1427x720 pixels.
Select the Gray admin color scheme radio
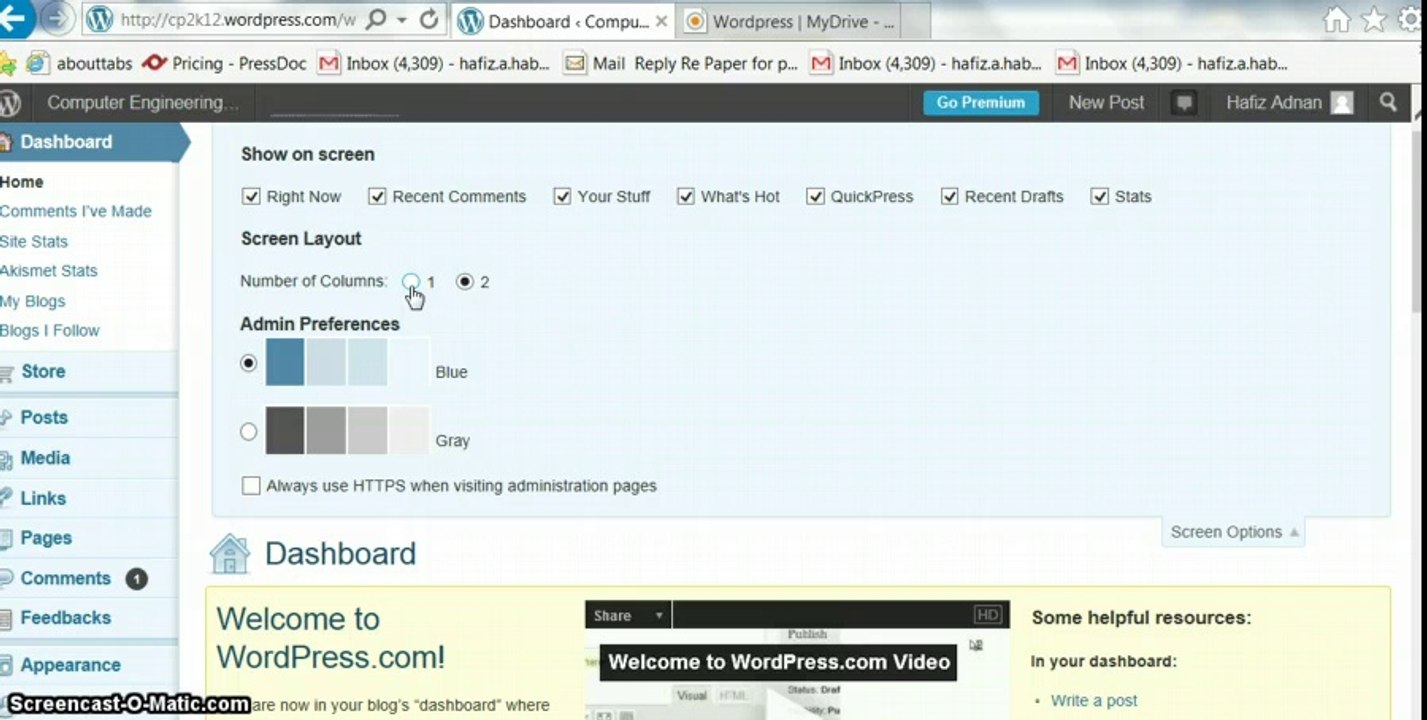249,432
